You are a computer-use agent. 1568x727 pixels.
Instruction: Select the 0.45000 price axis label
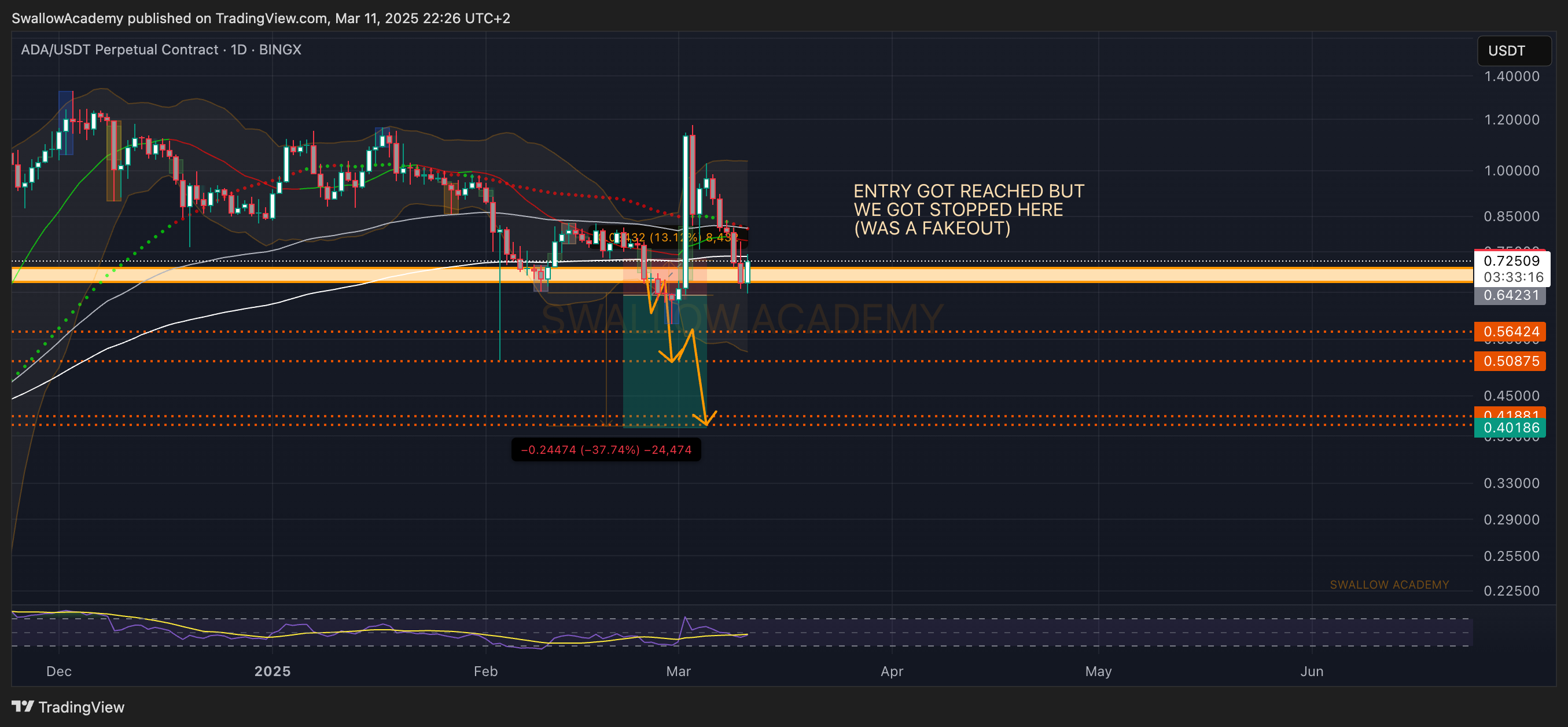click(x=1511, y=396)
